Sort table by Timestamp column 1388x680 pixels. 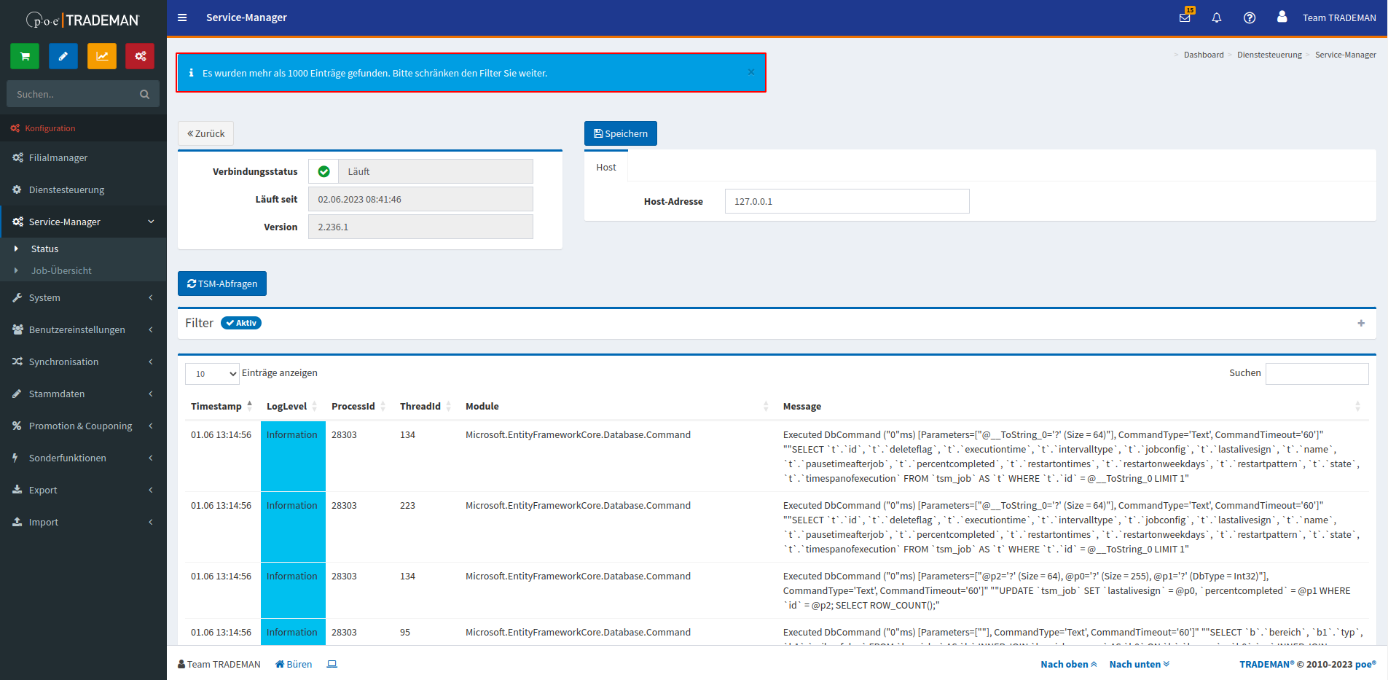tap(216, 406)
